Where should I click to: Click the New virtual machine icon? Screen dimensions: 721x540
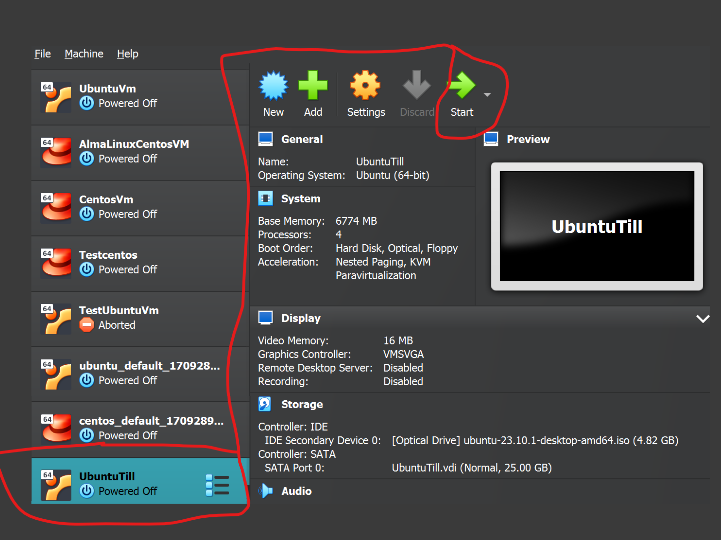pyautogui.click(x=273, y=86)
